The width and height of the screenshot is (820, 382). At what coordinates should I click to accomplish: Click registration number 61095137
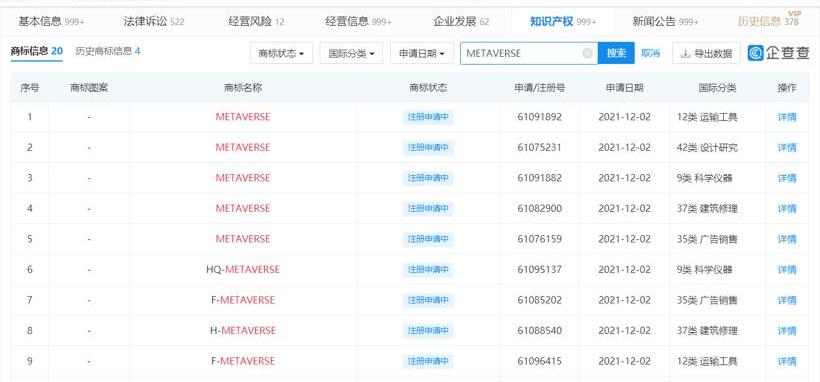tap(540, 269)
